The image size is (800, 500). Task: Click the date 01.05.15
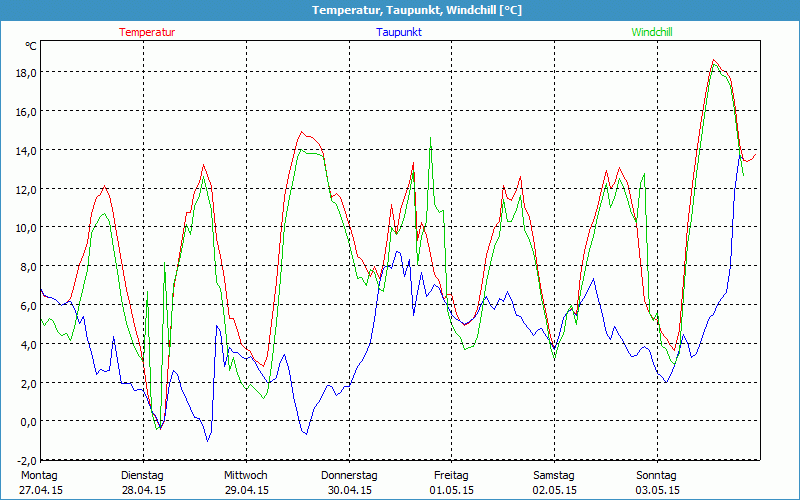coord(452,490)
